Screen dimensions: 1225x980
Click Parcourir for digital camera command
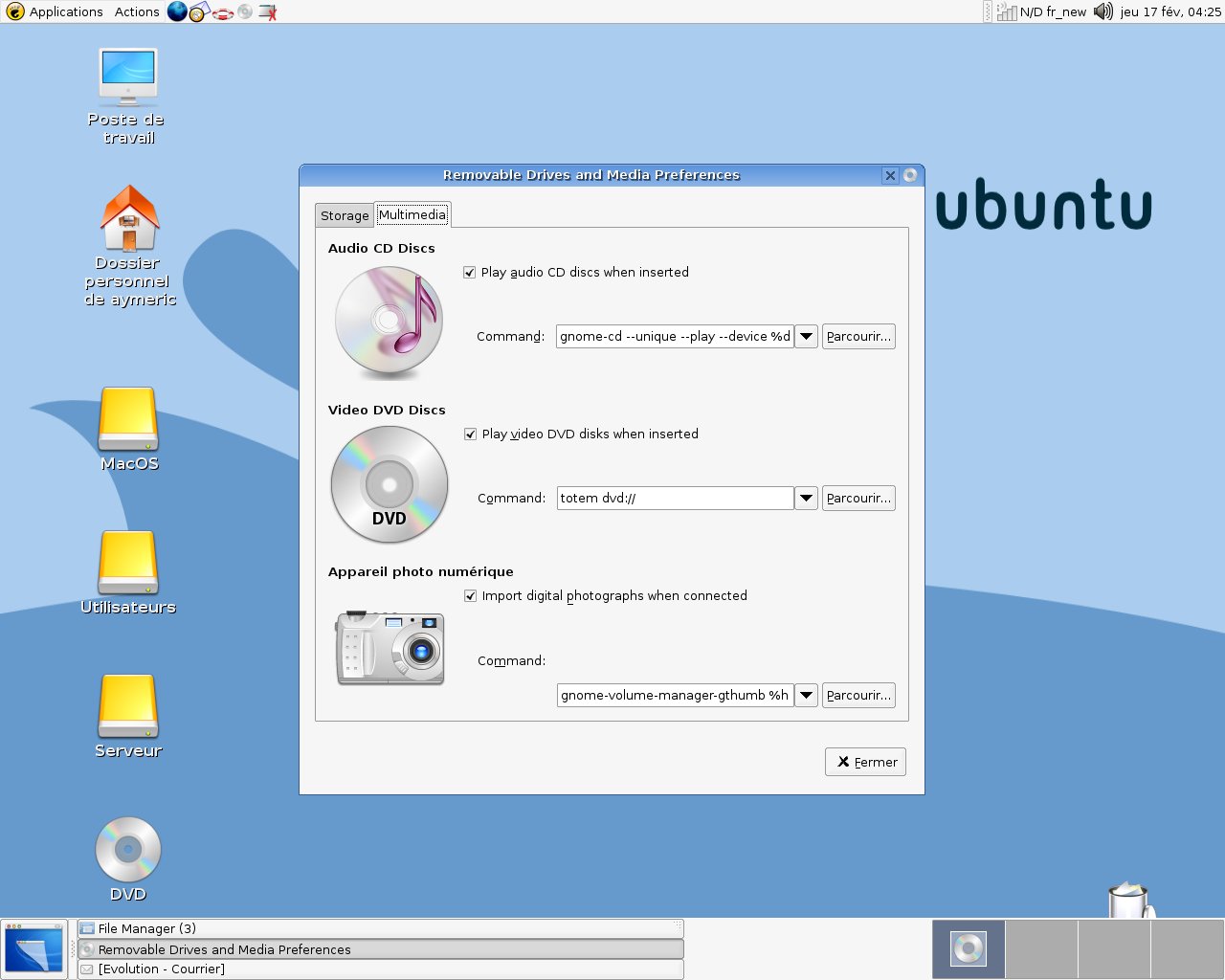click(858, 696)
